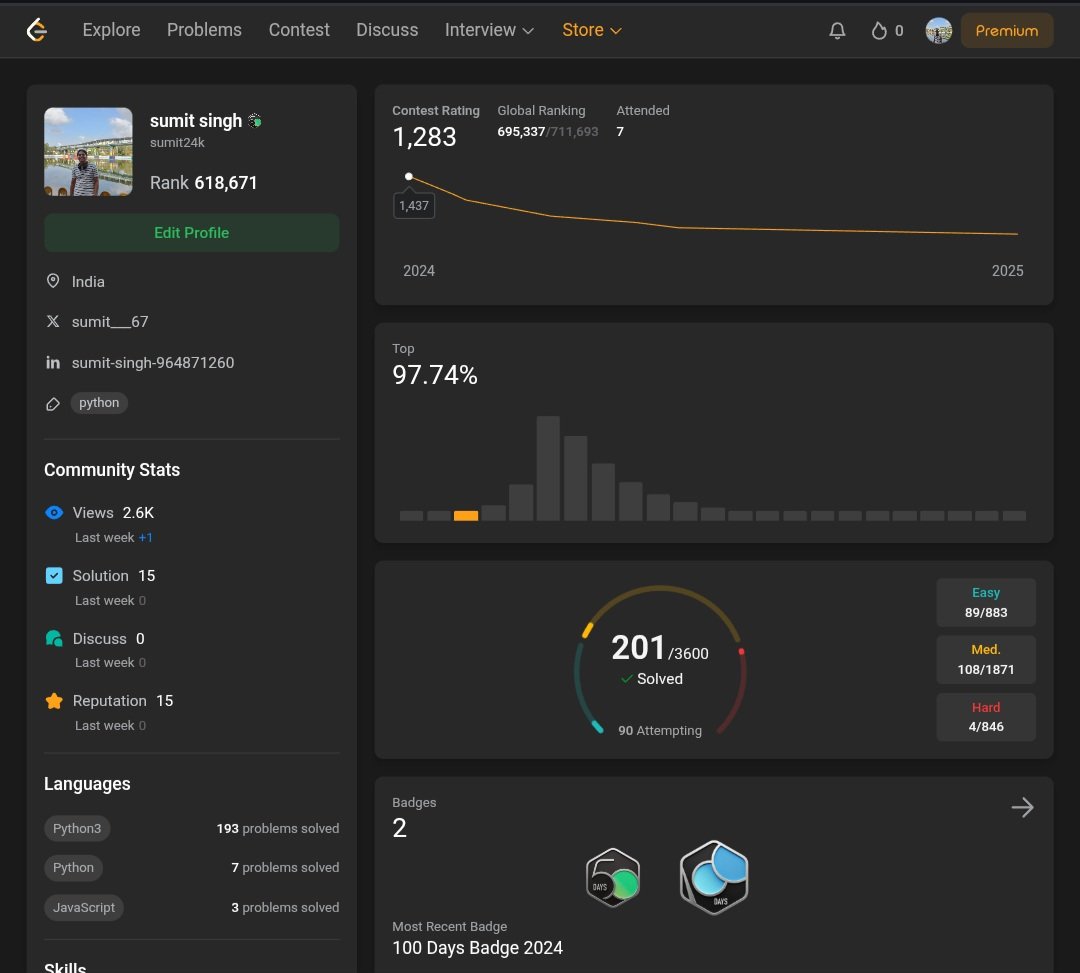Click the Discuss chat bubble icon
The height and width of the screenshot is (973, 1080).
54,638
